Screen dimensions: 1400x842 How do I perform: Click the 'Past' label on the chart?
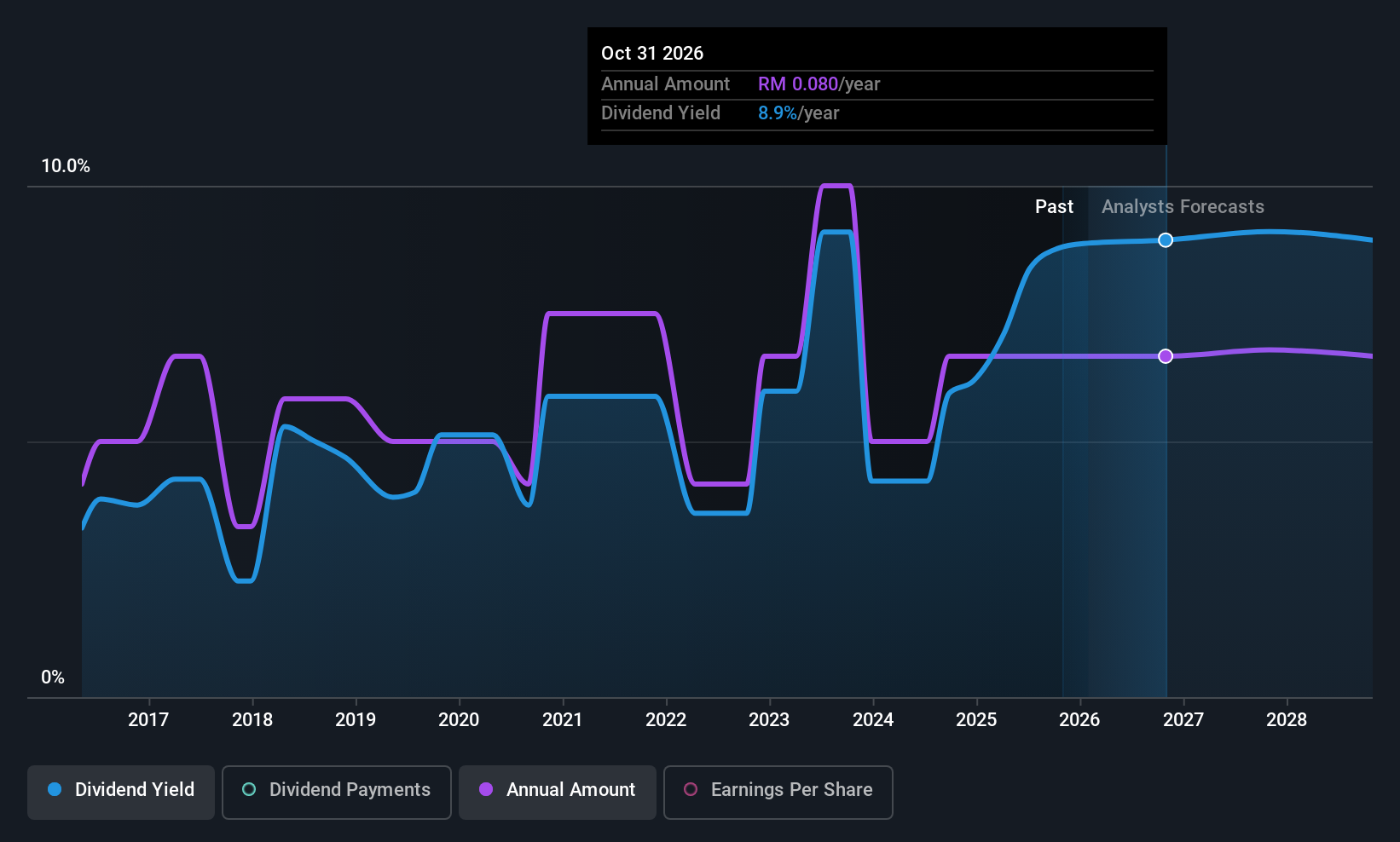point(1054,207)
